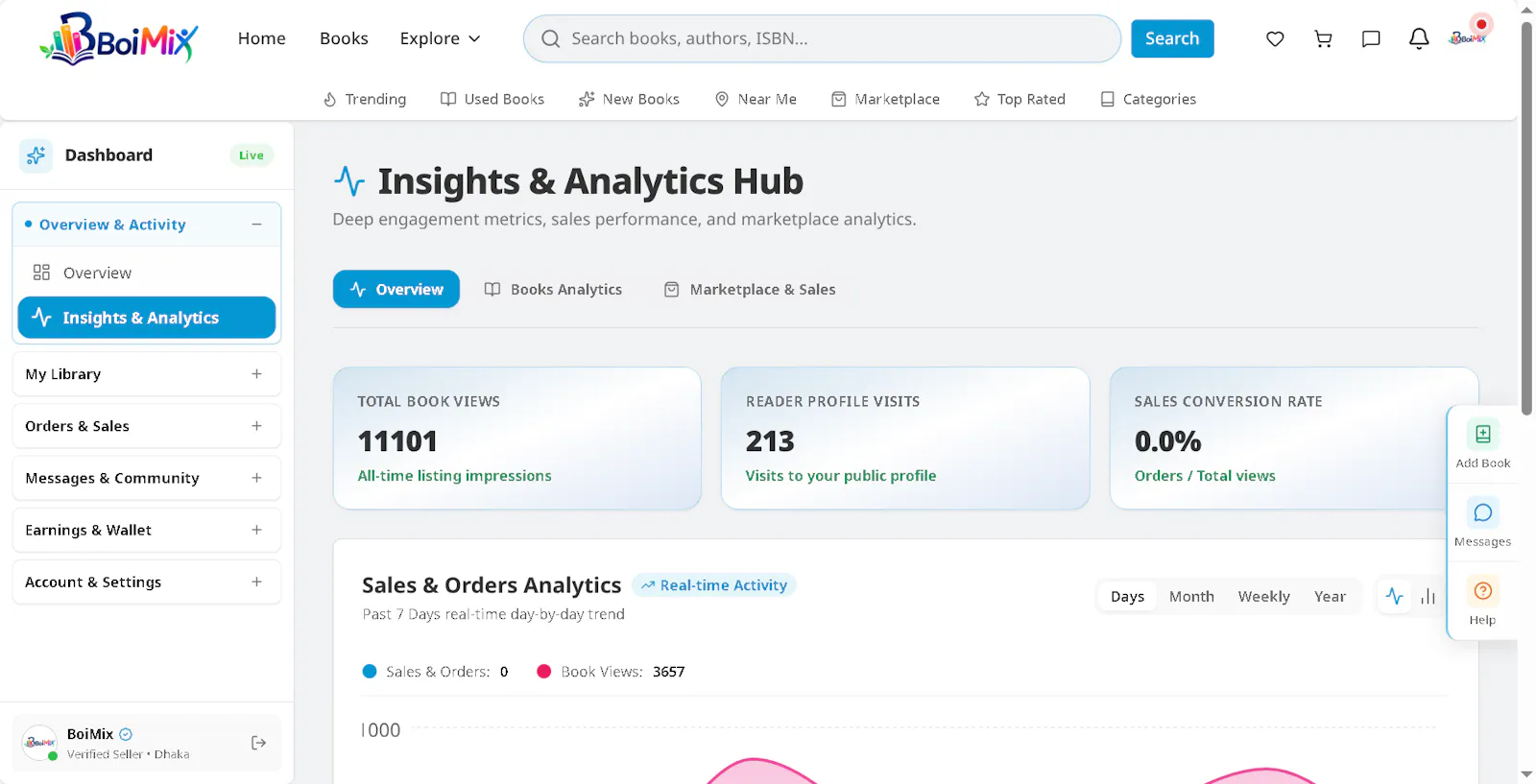The image size is (1536, 784).
Task: Open the wishlist heart icon
Action: tap(1275, 39)
